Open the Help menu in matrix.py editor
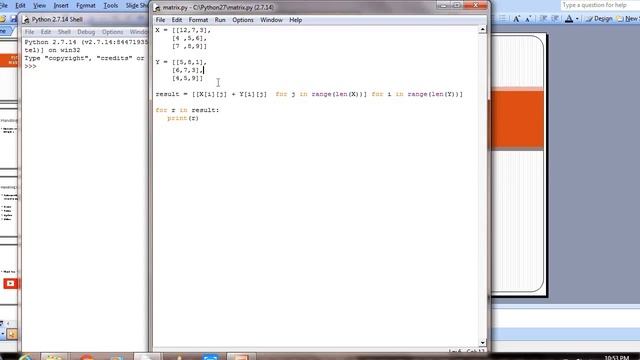The width and height of the screenshot is (640, 360). pos(296,20)
